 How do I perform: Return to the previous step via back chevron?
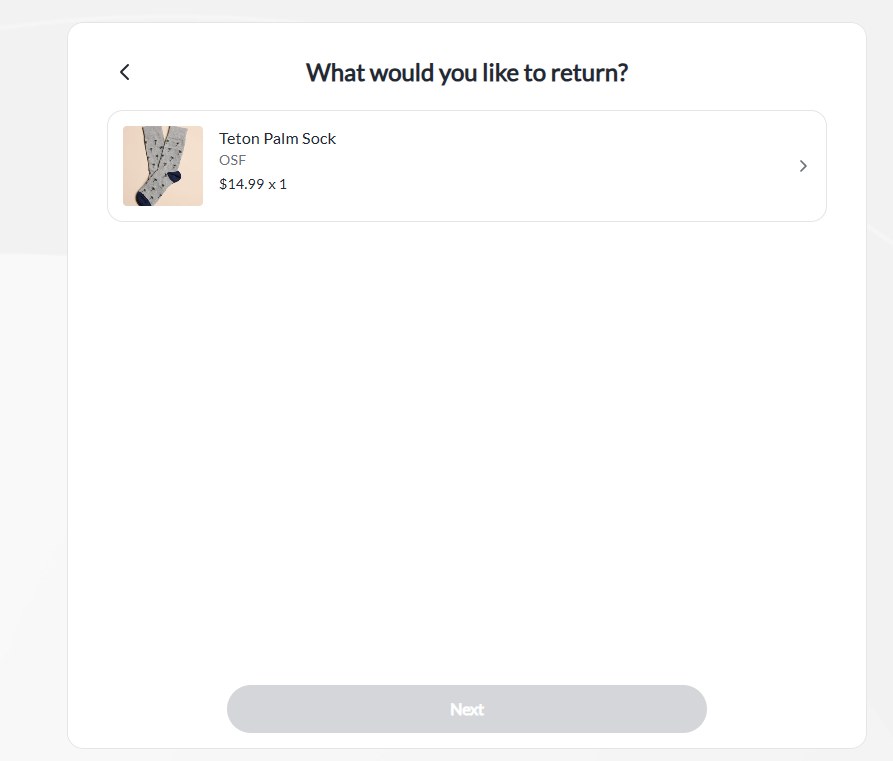pyautogui.click(x=125, y=72)
